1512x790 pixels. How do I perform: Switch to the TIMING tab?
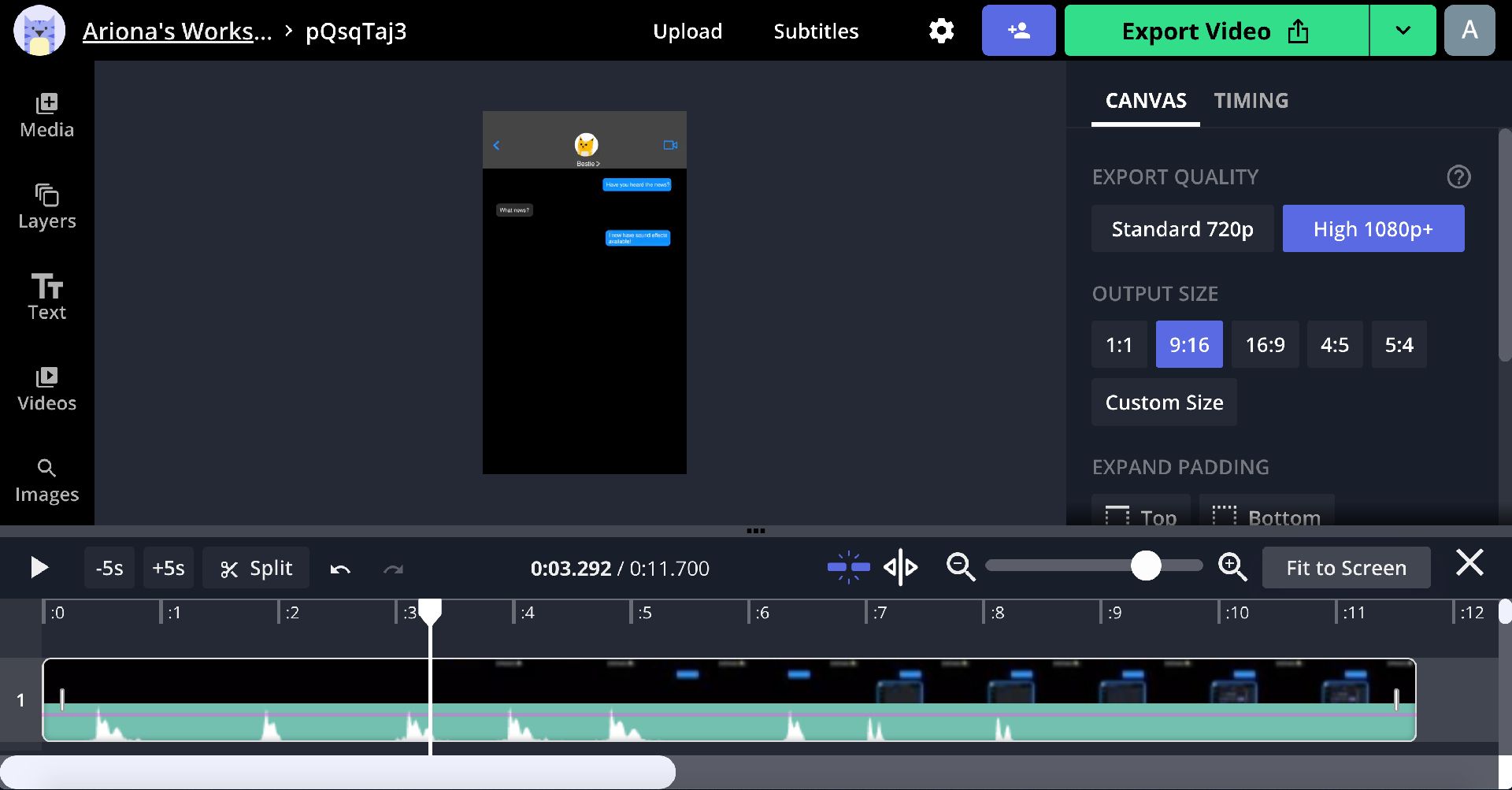tap(1251, 101)
